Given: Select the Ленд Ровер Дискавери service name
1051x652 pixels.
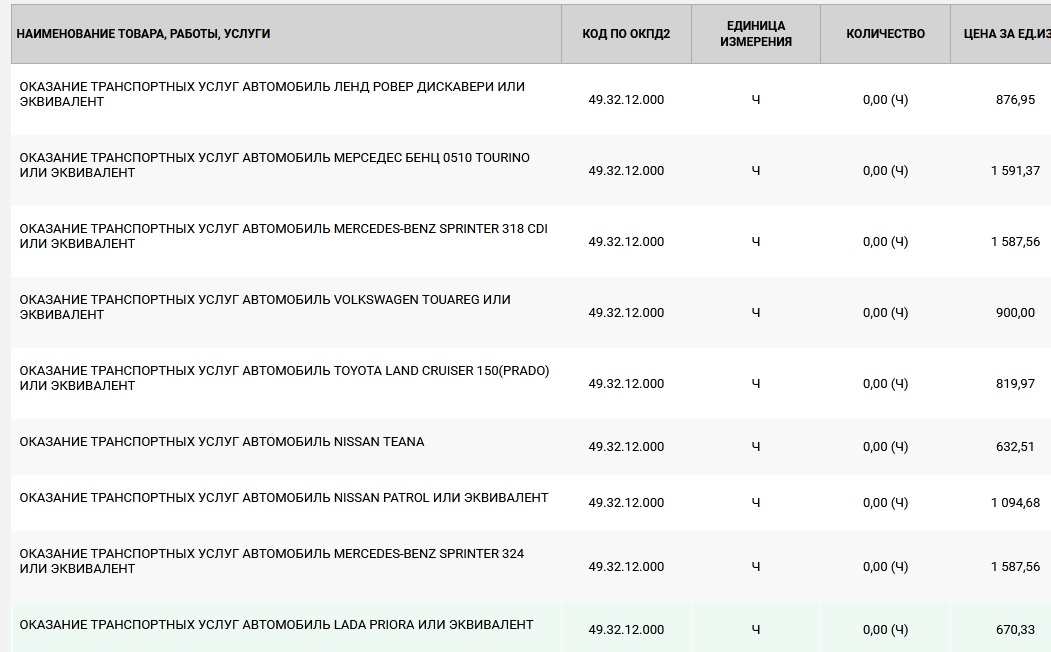Looking at the screenshot, I should tap(272, 94).
